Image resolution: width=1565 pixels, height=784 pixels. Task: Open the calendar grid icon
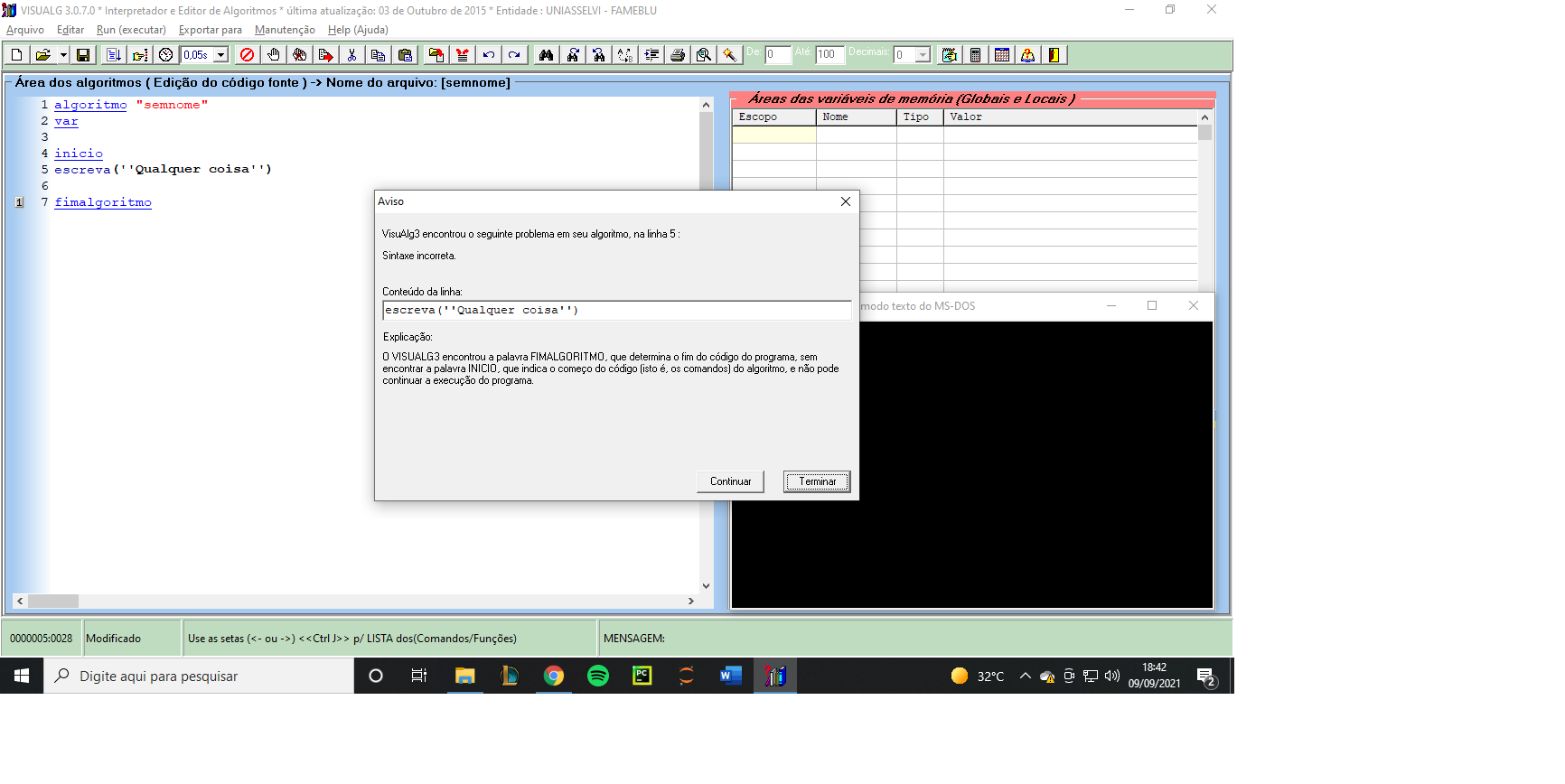click(1001, 55)
